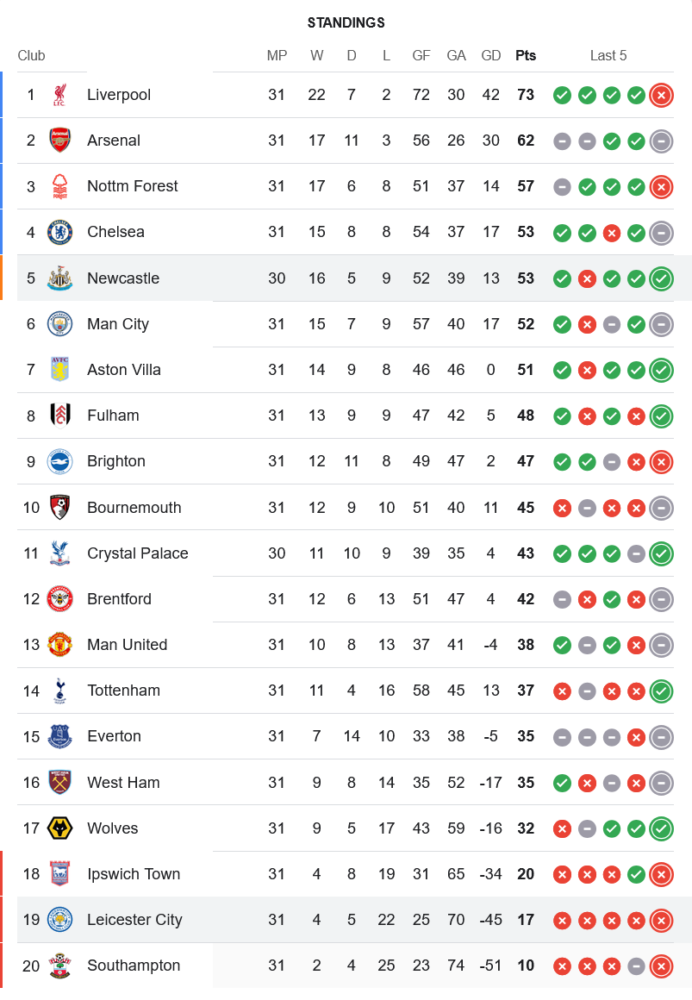Click the Man City club crest

click(x=60, y=324)
